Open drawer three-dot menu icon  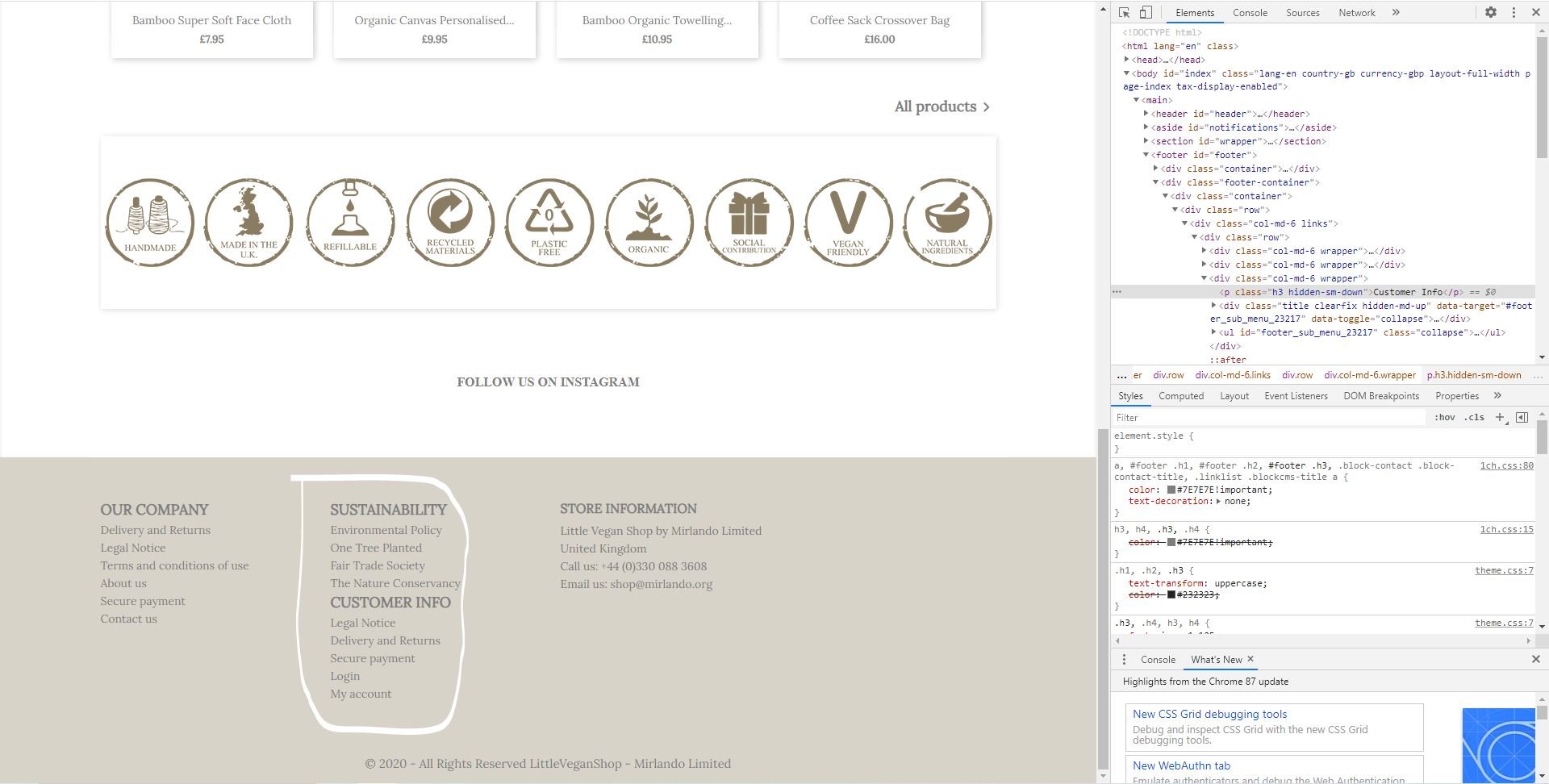pyautogui.click(x=1124, y=660)
